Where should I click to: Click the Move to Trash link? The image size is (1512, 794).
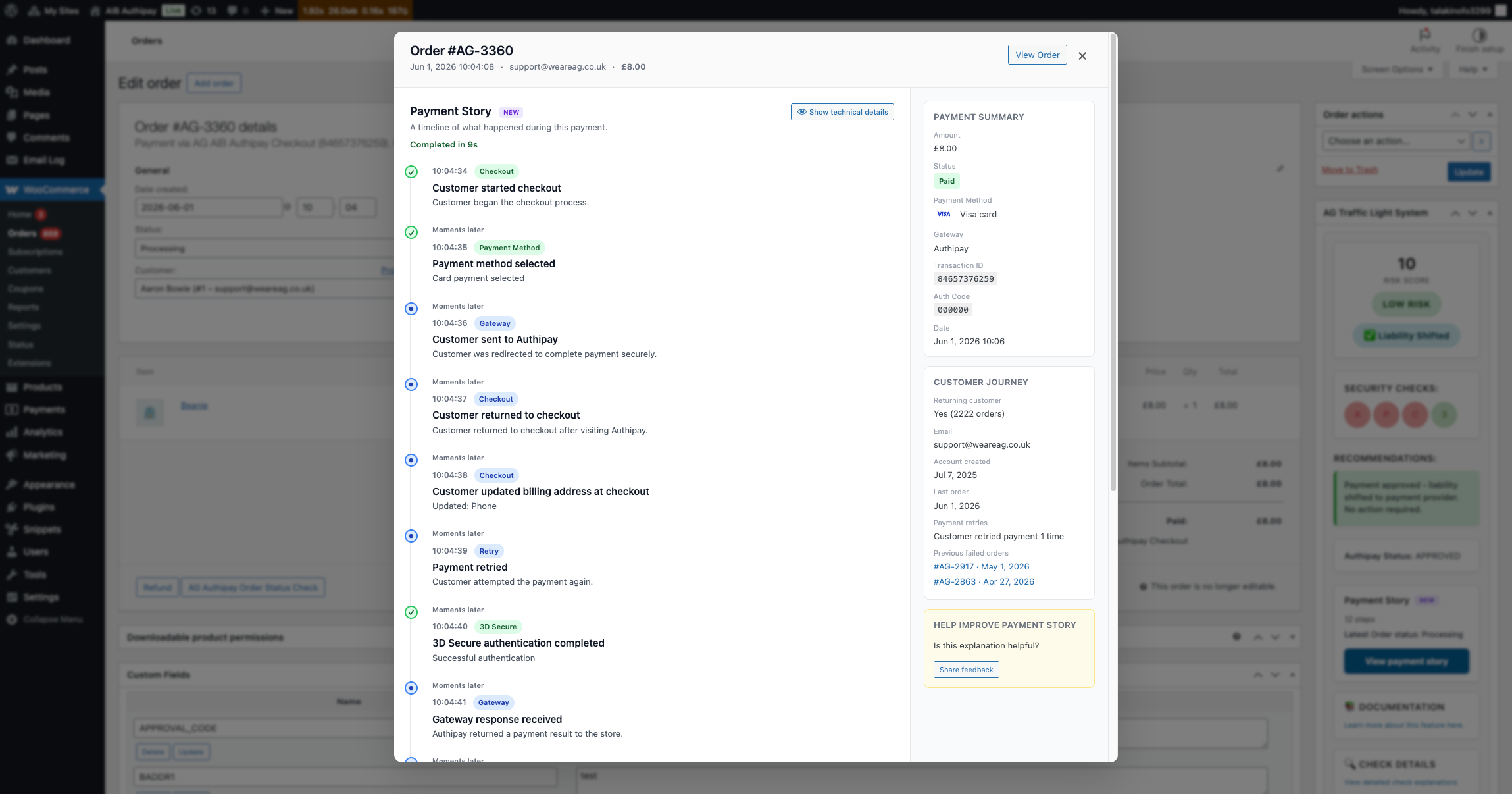pos(1349,170)
